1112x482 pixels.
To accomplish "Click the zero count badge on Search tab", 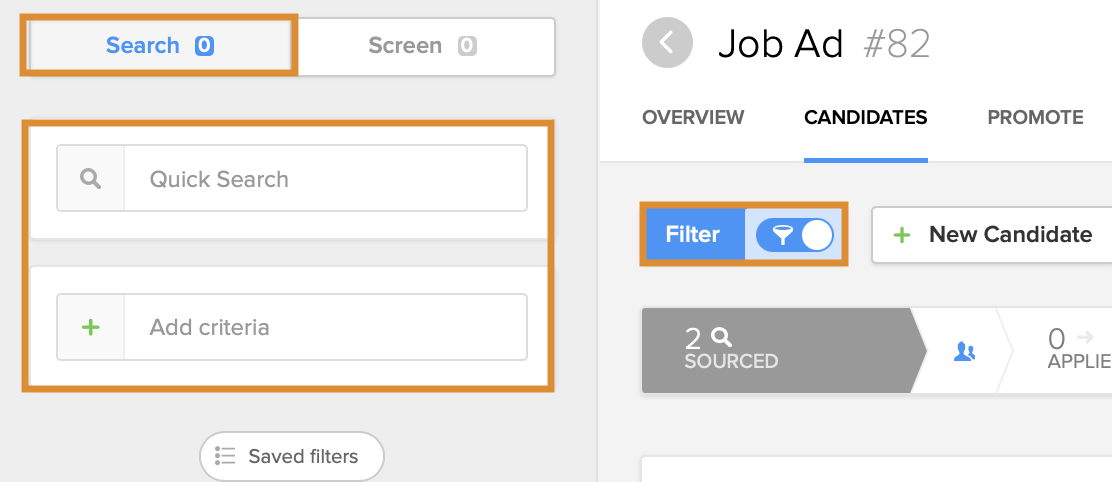I will tap(204, 46).
